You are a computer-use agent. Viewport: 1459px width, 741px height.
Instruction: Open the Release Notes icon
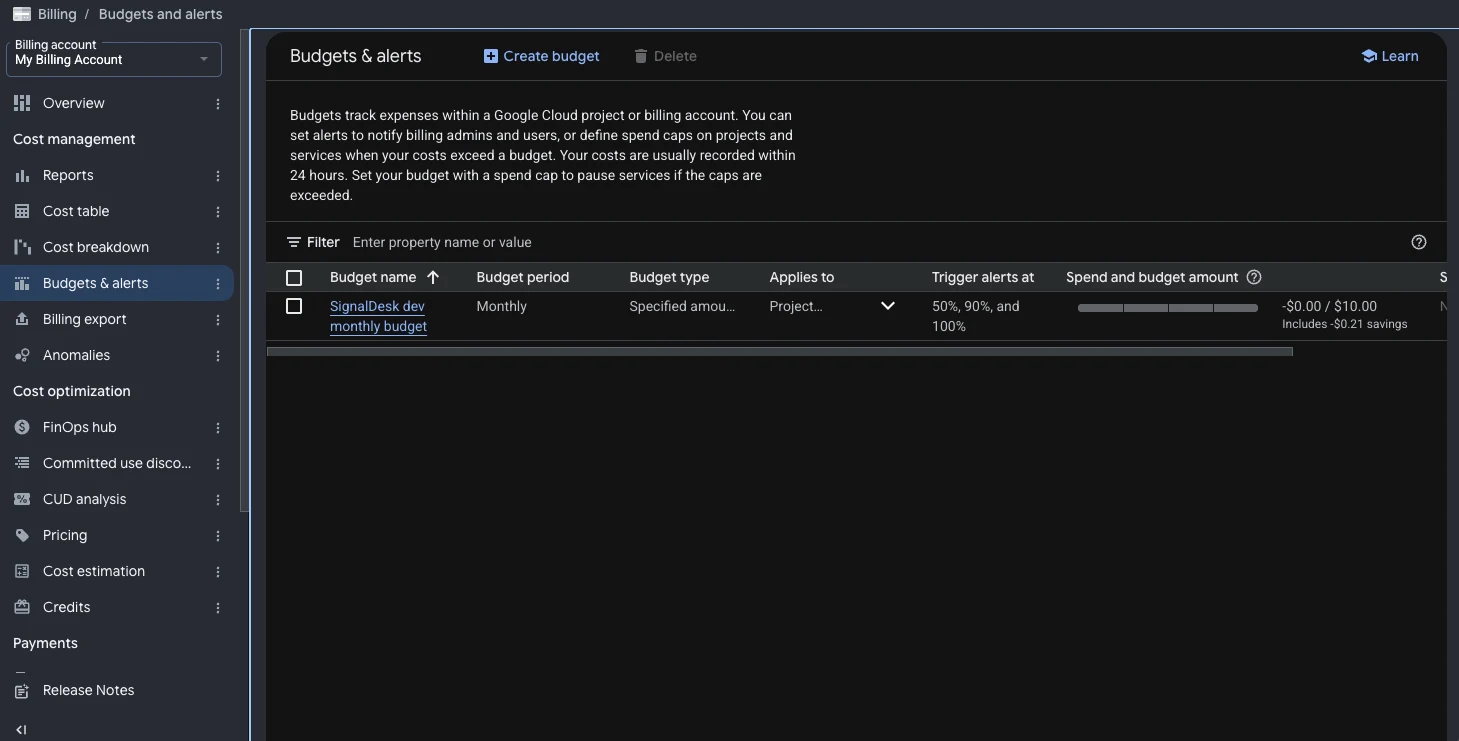tap(22, 690)
